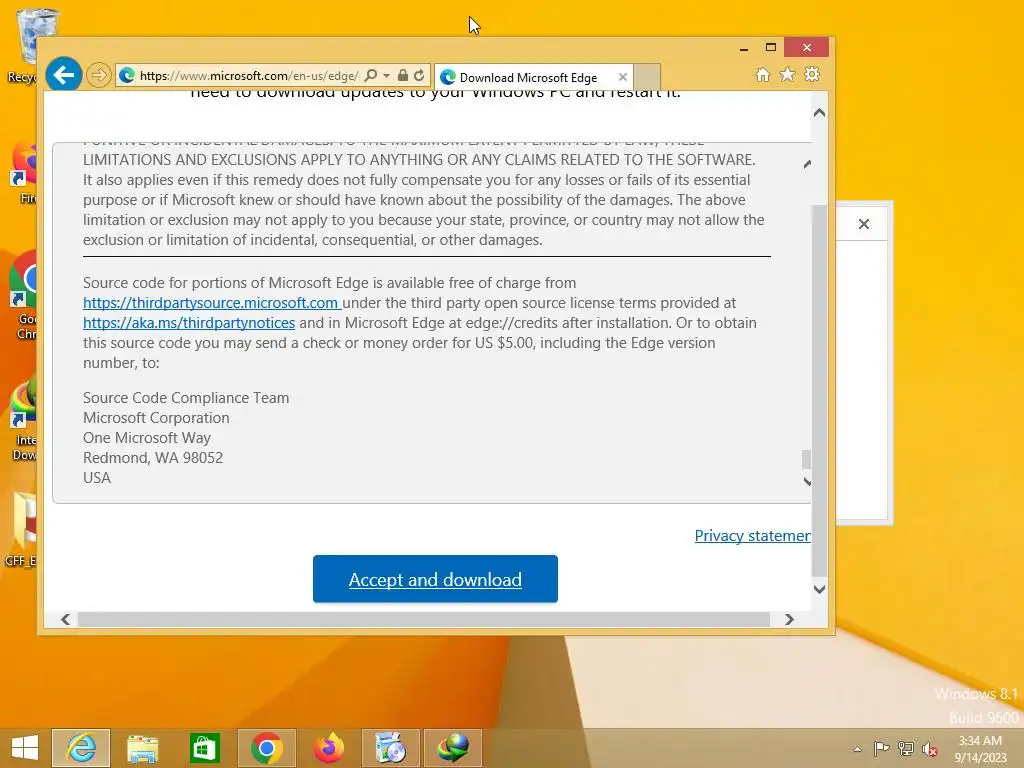Close the Download Microsoft Edge tab

[622, 77]
